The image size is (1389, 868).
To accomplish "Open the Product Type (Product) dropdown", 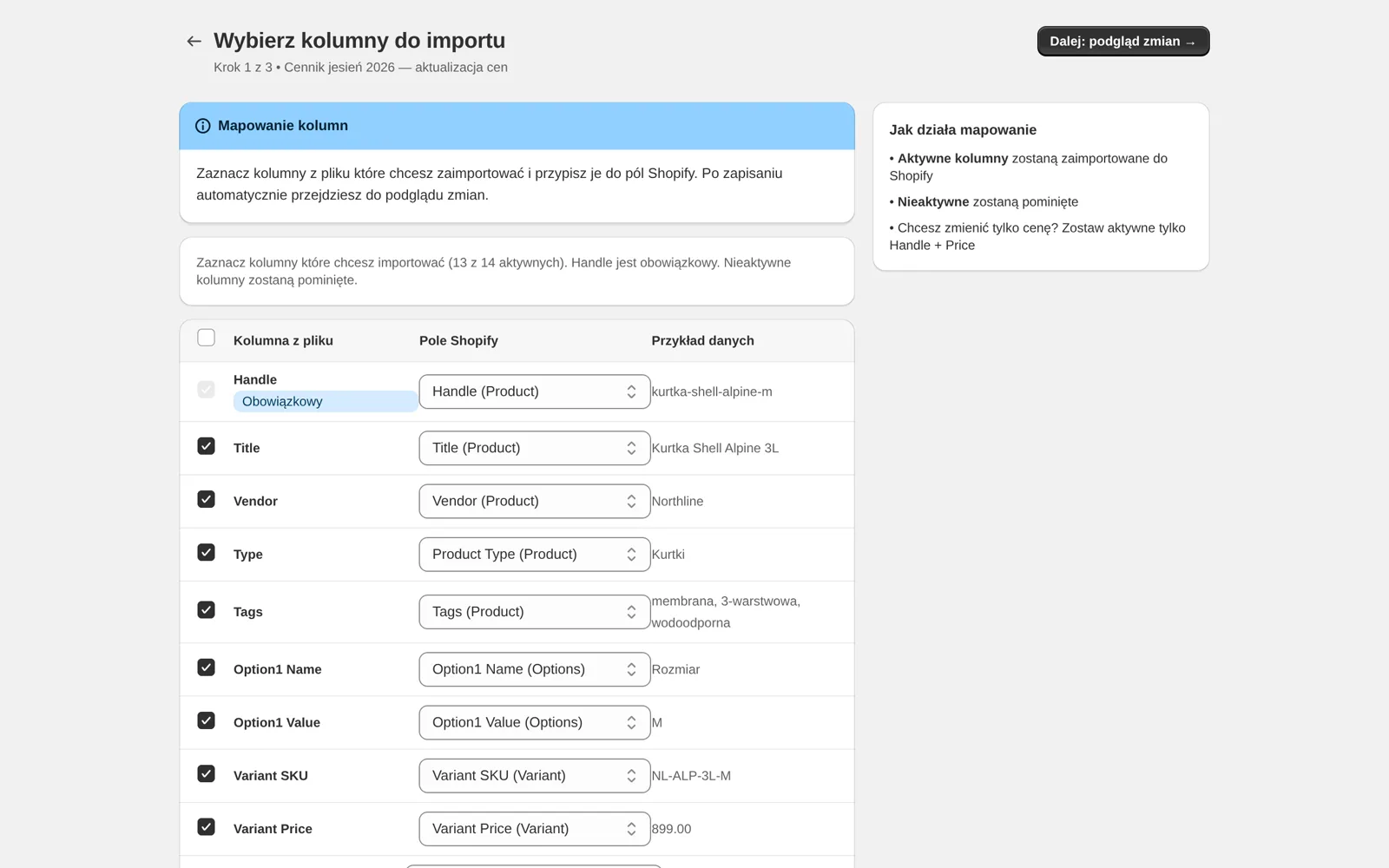I will click(x=535, y=555).
